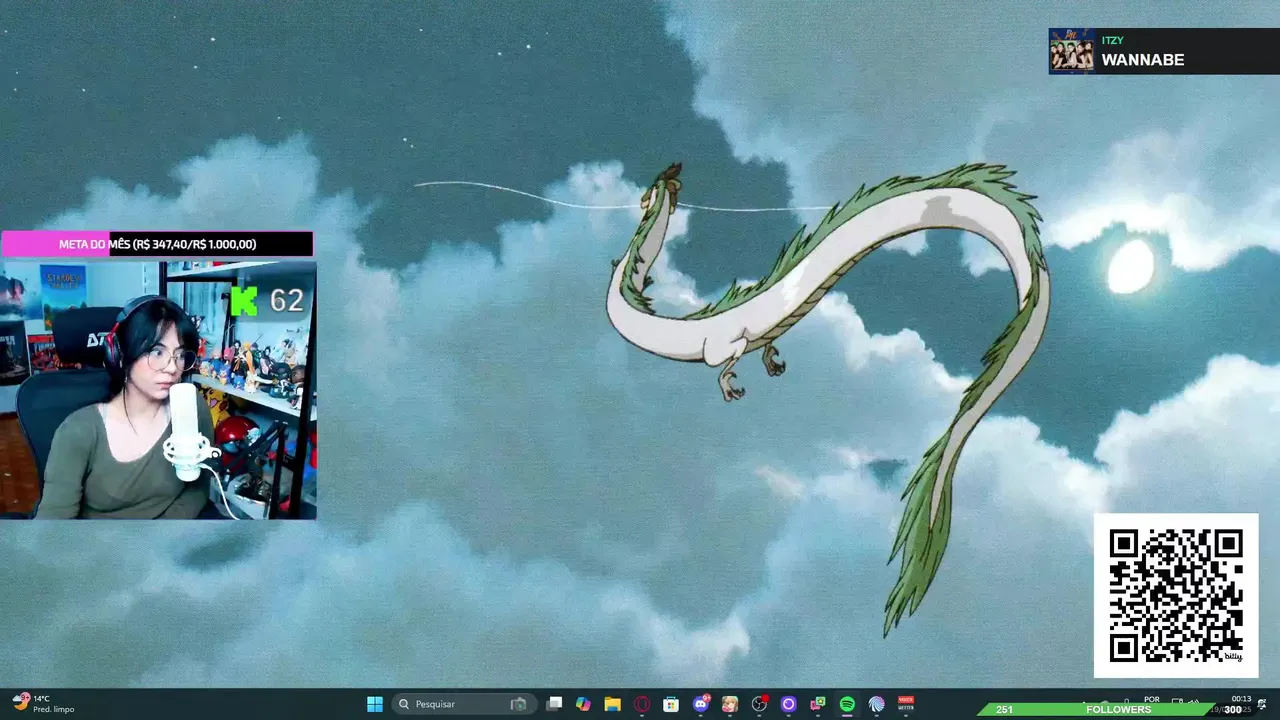Open File Explorer from the taskbar

612,704
